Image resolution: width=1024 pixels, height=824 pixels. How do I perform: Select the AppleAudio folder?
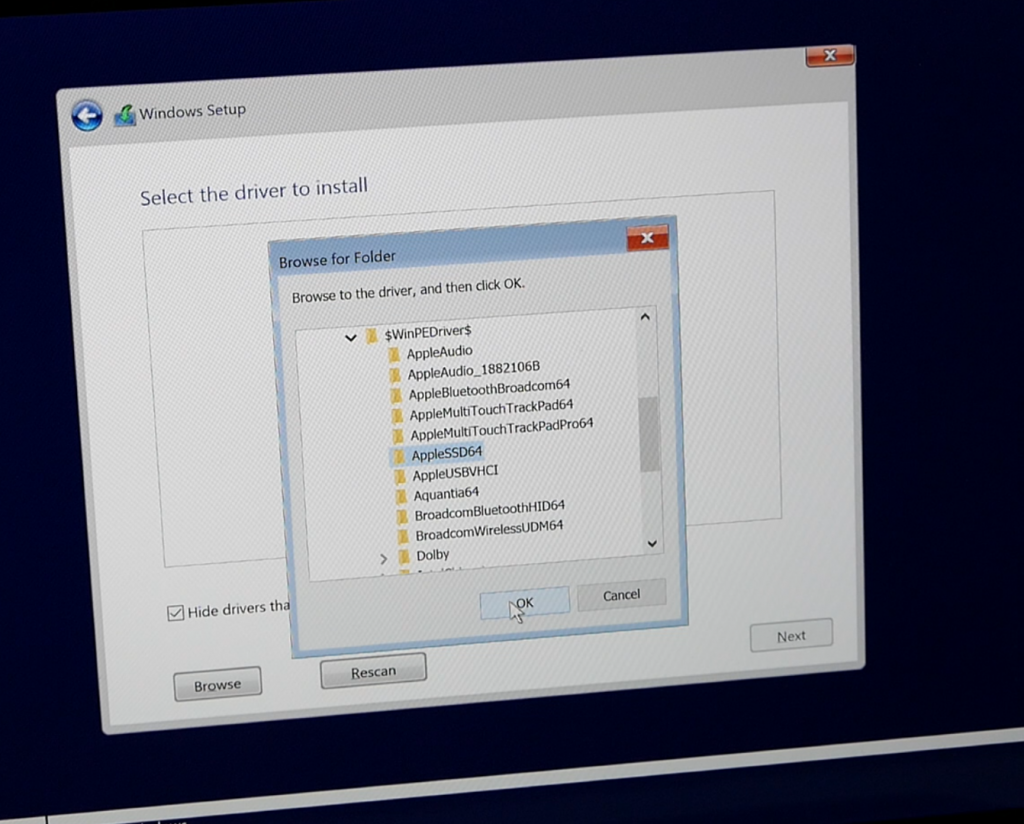[440, 353]
